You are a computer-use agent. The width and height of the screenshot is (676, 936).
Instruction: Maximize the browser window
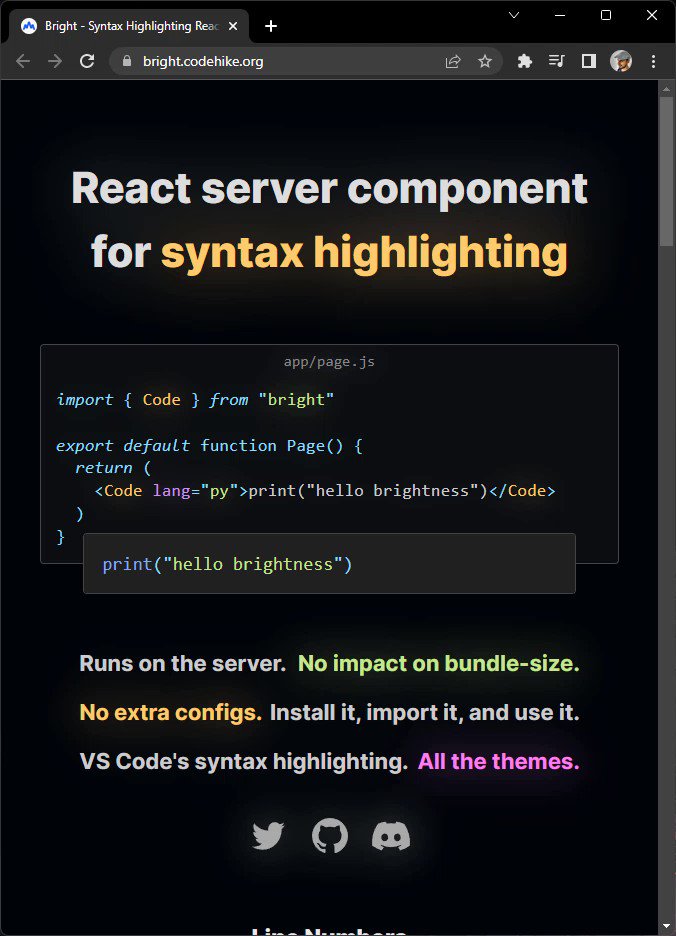click(606, 15)
